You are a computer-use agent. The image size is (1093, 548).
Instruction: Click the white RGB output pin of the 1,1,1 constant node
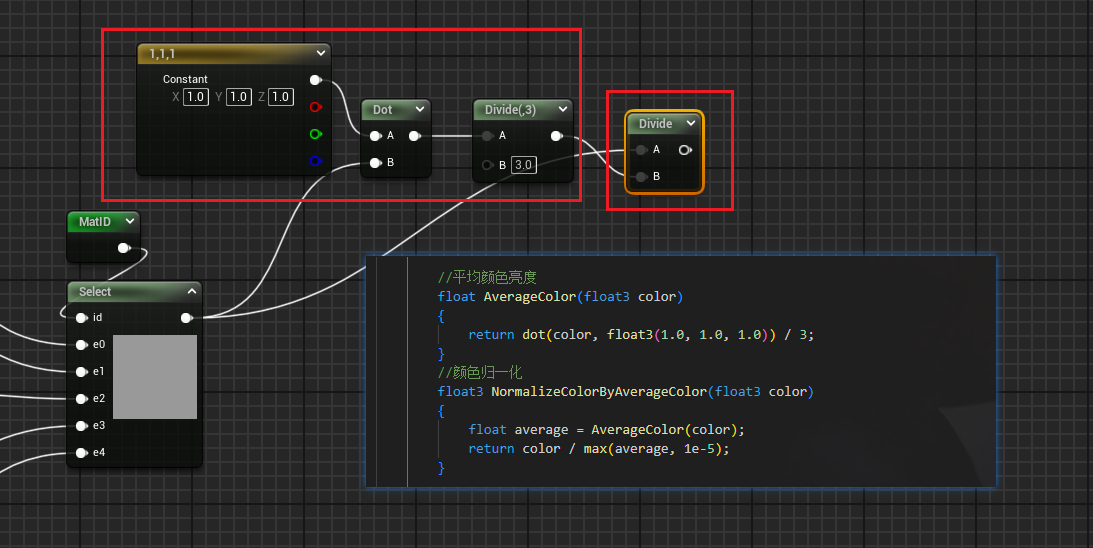(316, 80)
